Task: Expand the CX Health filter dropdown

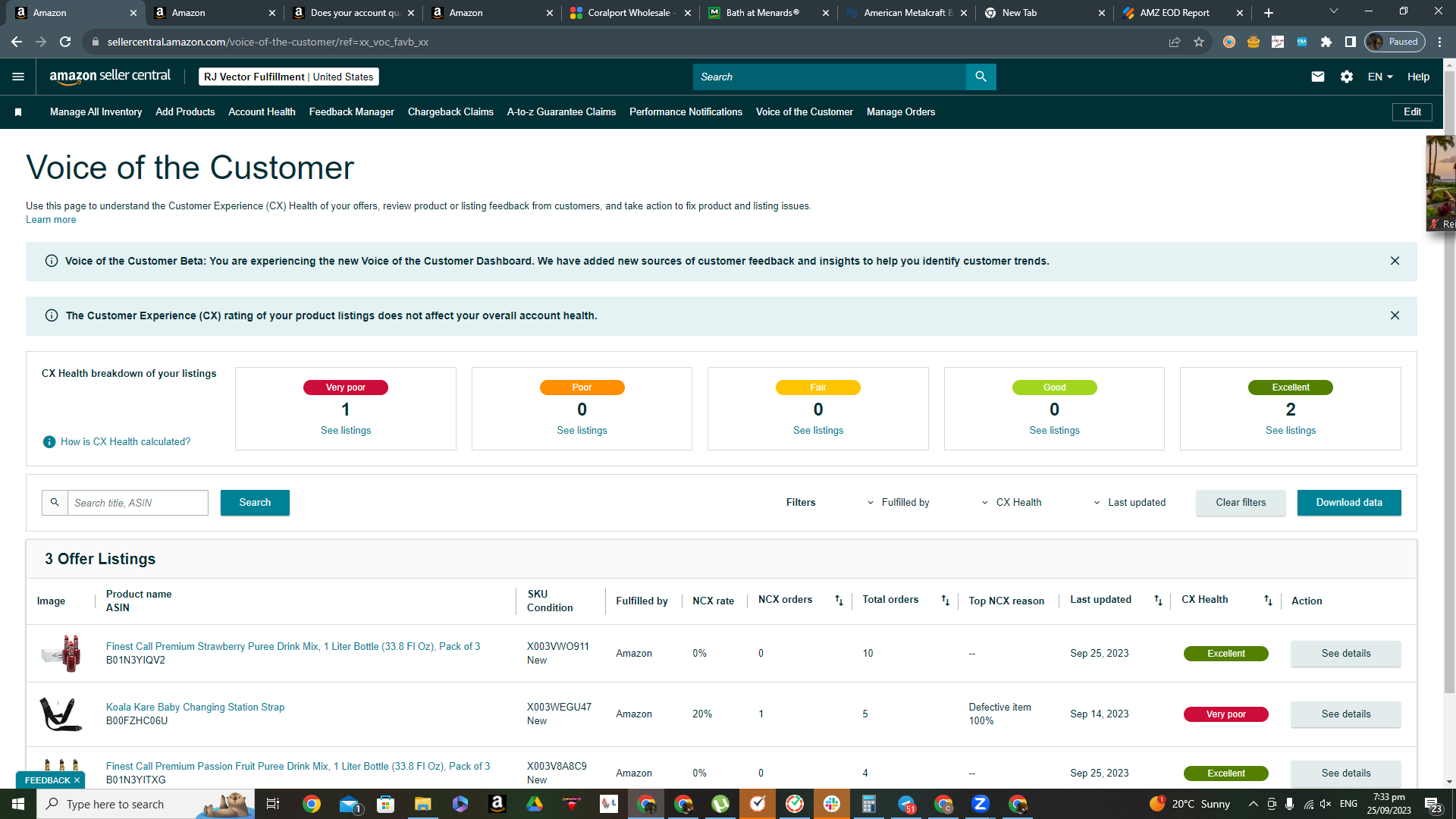Action: tap(1012, 503)
